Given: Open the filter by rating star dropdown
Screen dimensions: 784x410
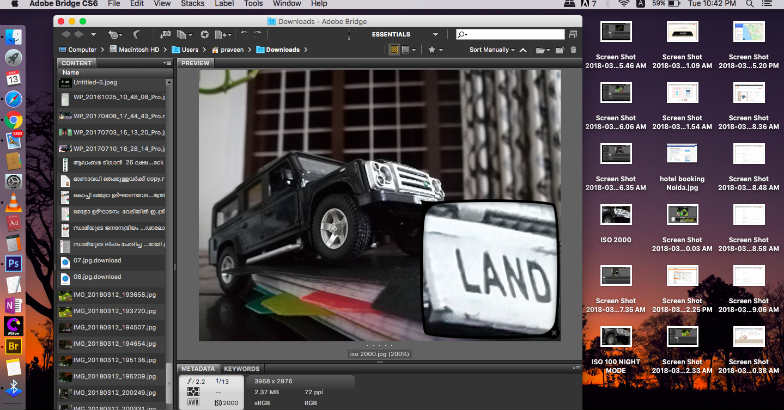Looking at the screenshot, I should pos(435,50).
